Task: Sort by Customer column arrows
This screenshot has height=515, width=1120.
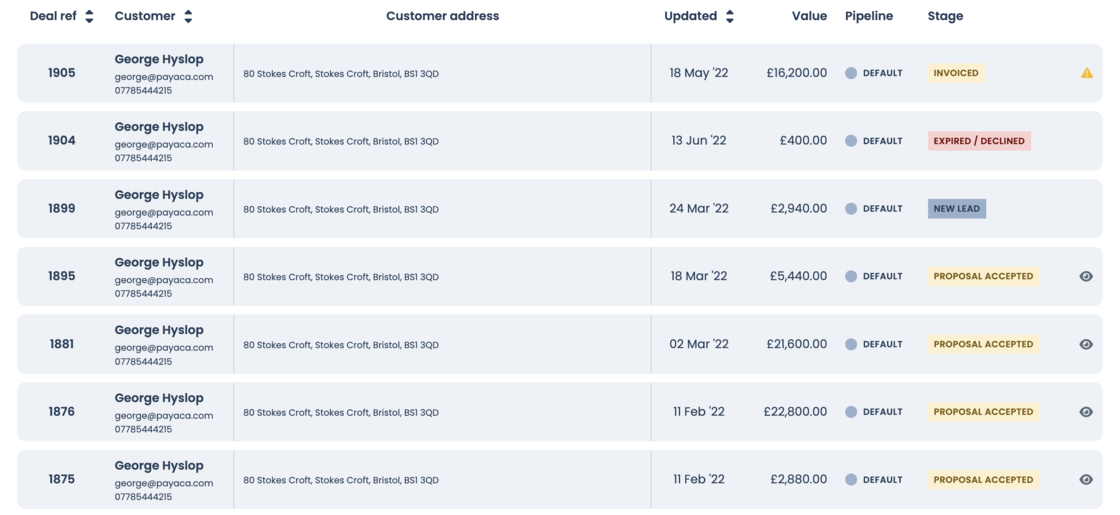Action: pyautogui.click(x=188, y=17)
